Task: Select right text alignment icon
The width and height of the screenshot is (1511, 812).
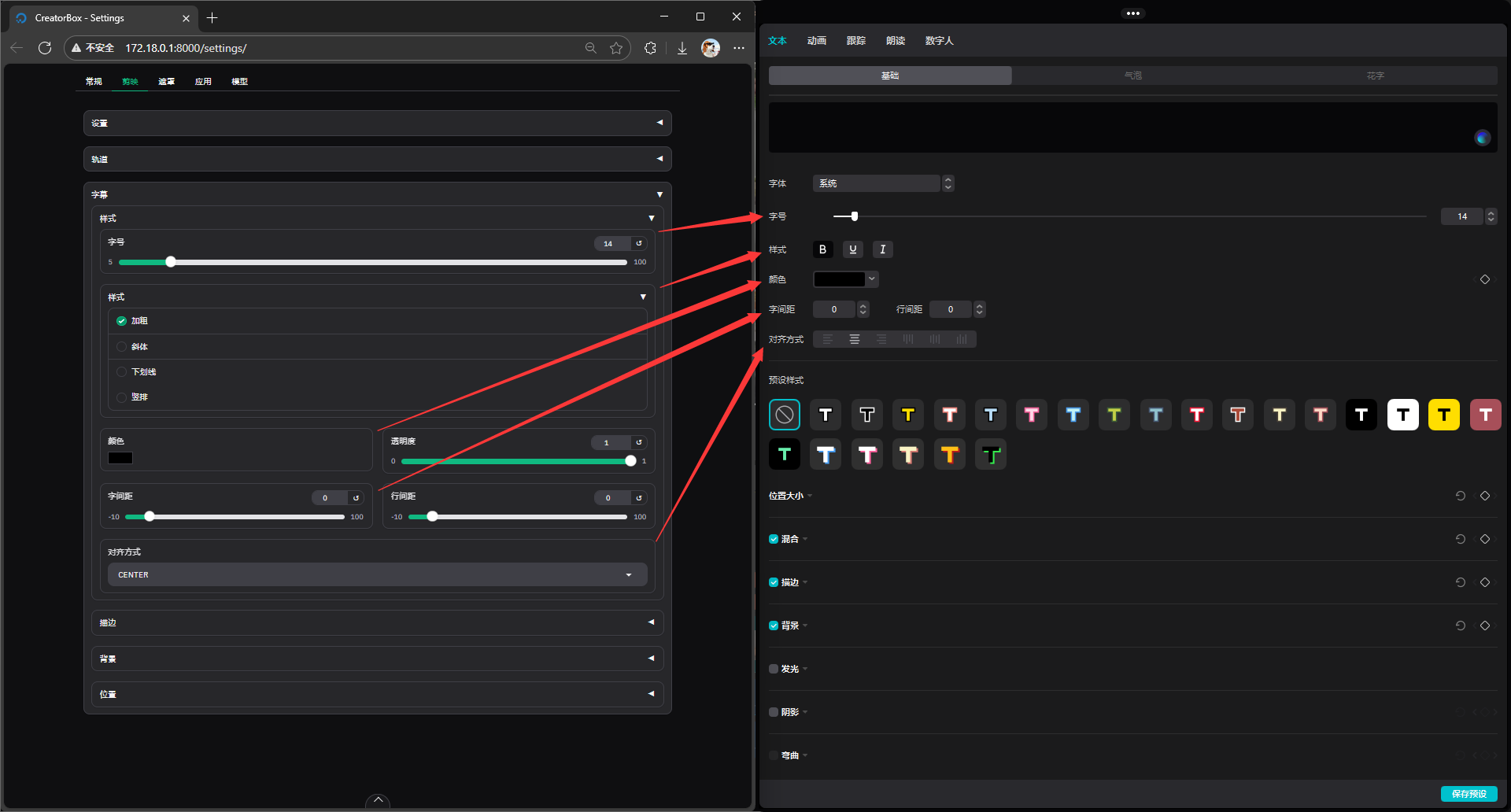Action: click(881, 339)
